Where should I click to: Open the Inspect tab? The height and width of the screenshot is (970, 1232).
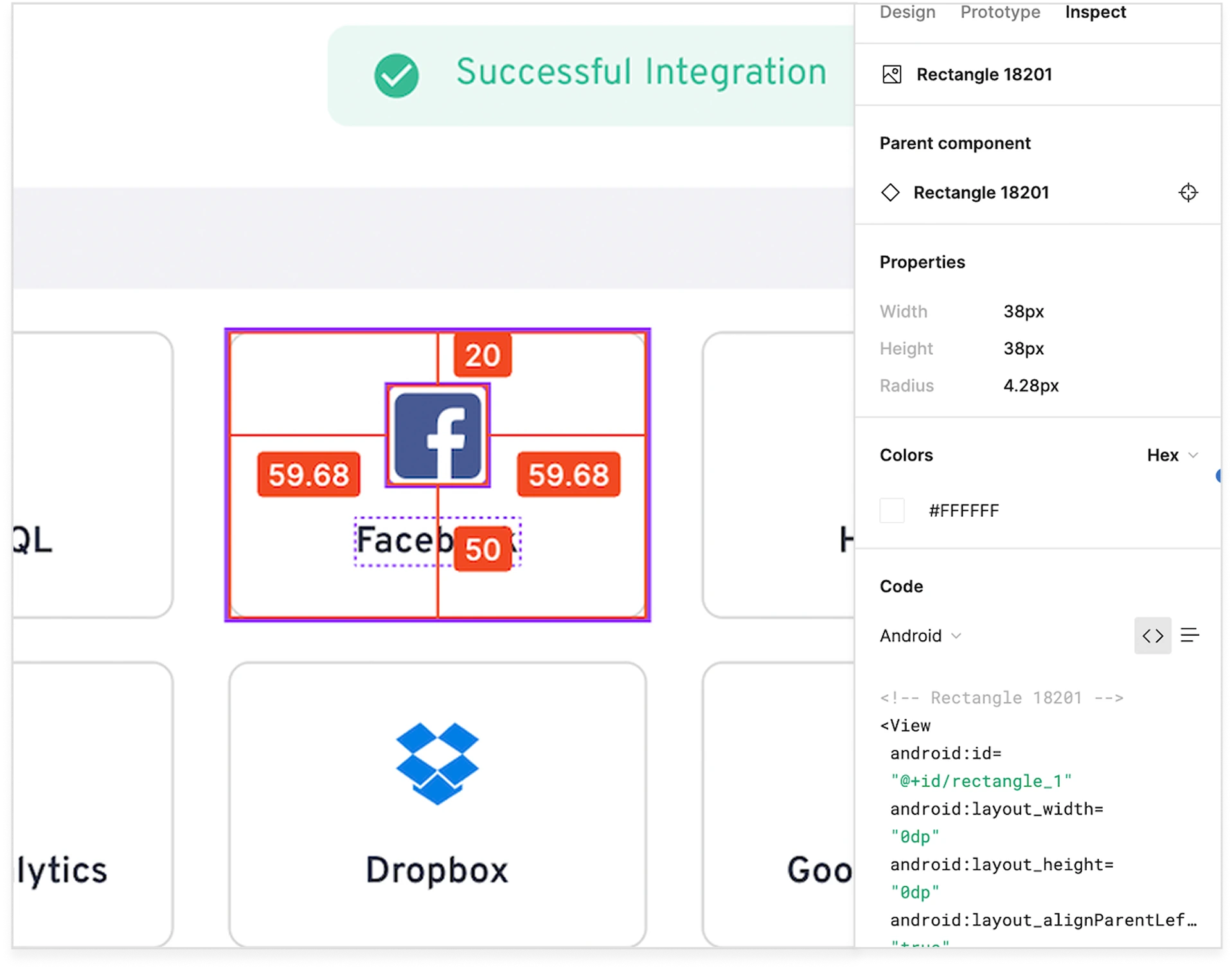coord(1094,12)
